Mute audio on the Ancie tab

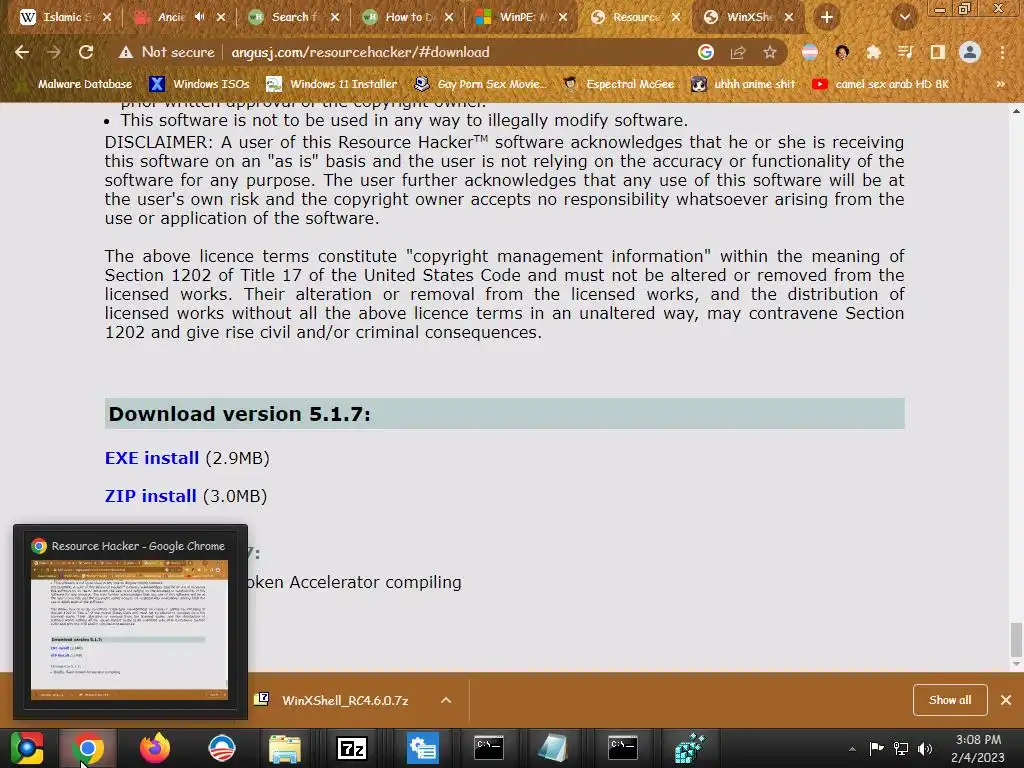[x=200, y=17]
